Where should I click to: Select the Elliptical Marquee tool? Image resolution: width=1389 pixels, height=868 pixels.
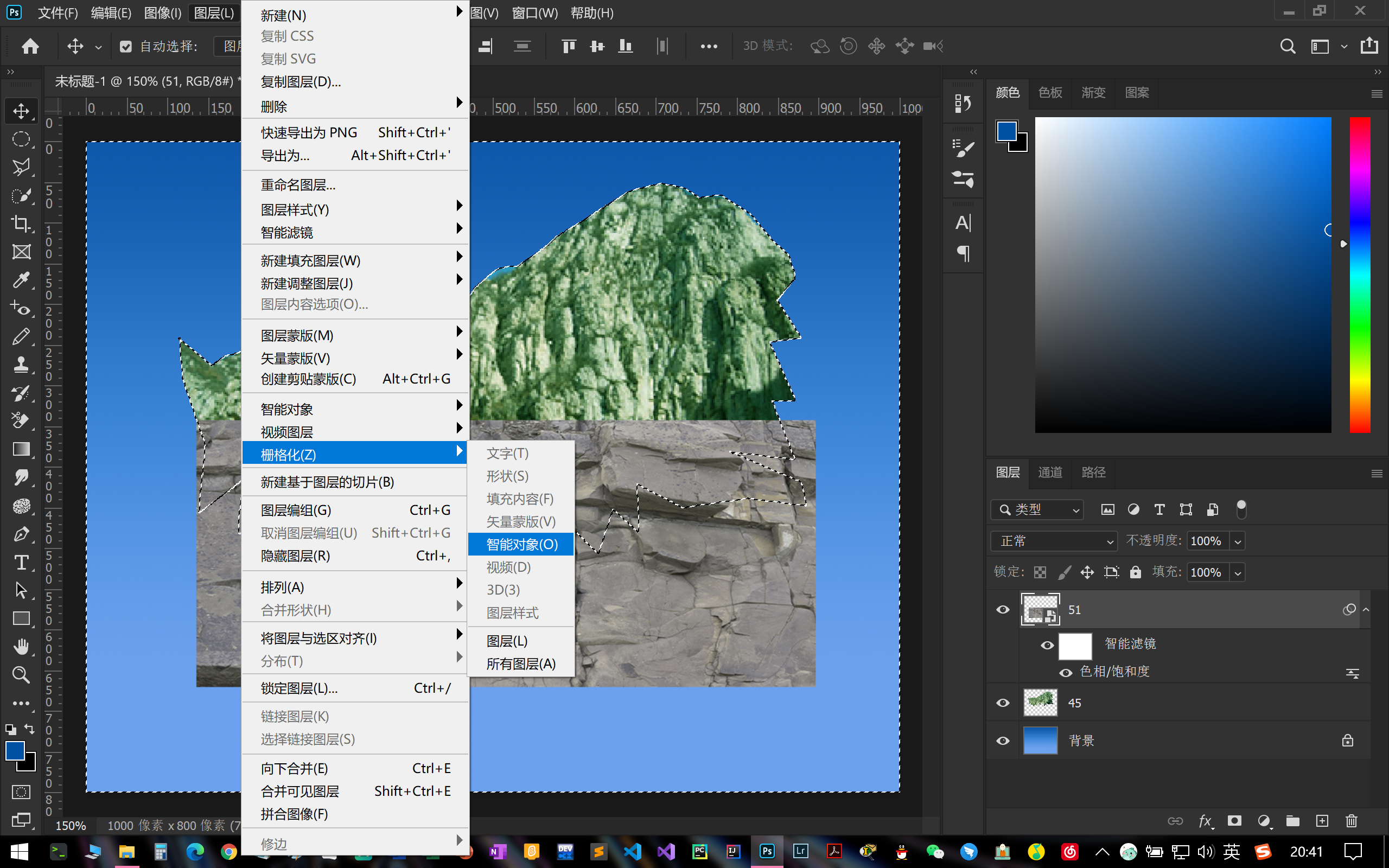pos(21,139)
